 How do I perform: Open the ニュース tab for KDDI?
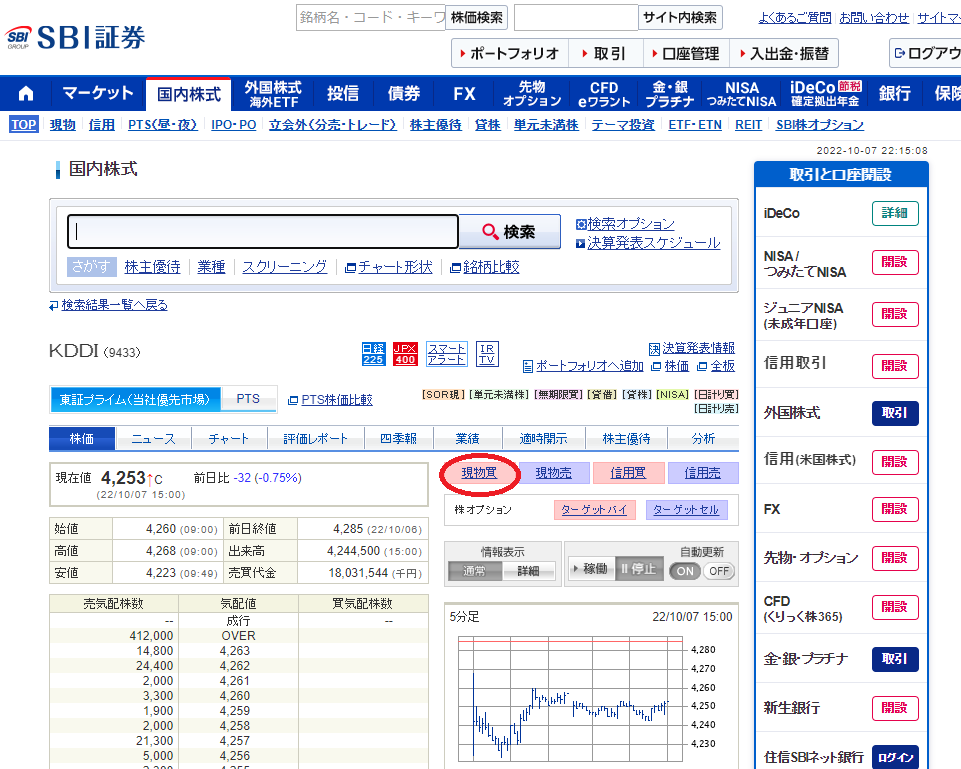coord(155,437)
